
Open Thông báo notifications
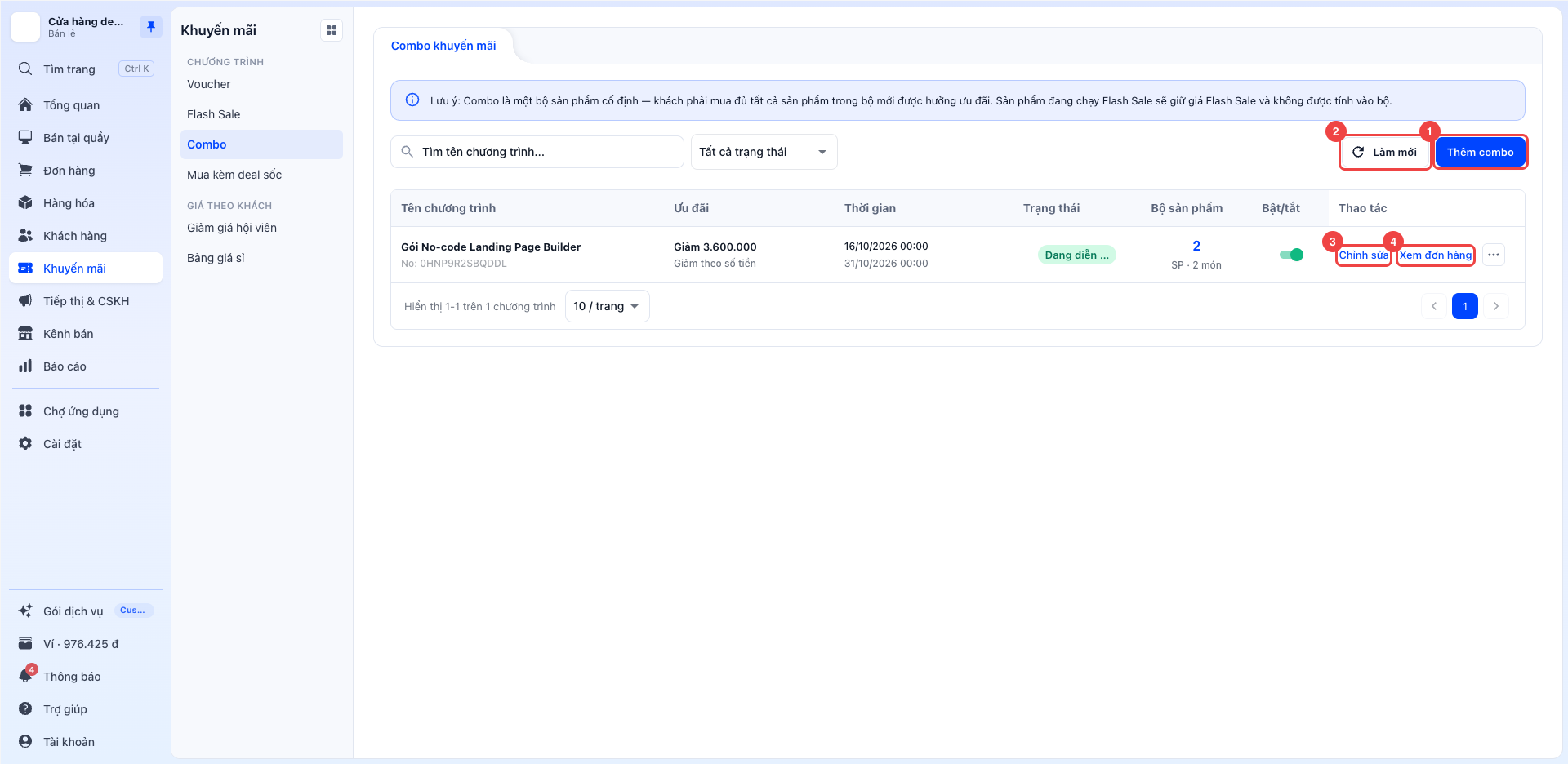[x=86, y=677]
